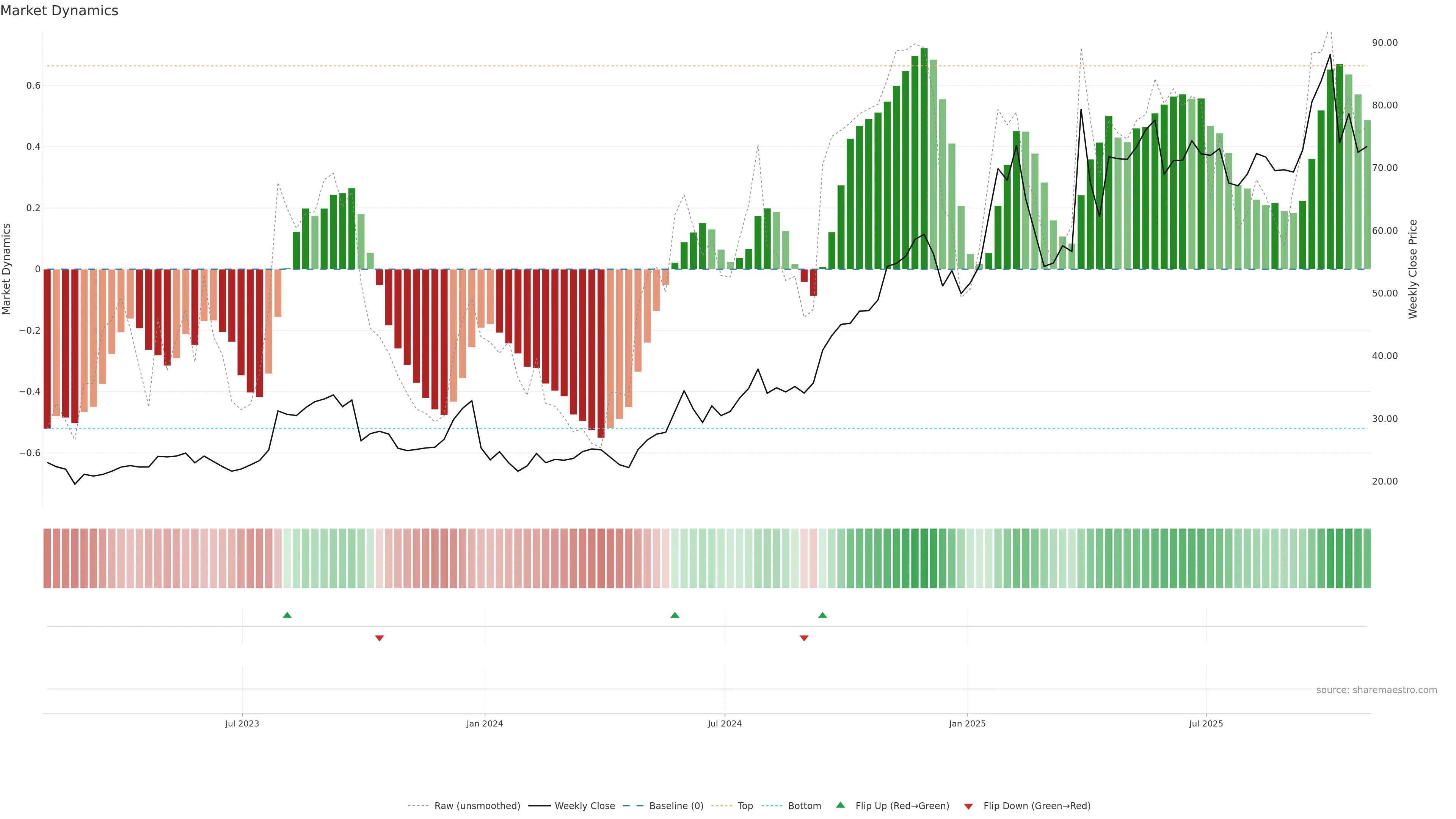
Task: Hide the Top threshold line via legend
Action: (x=744, y=806)
